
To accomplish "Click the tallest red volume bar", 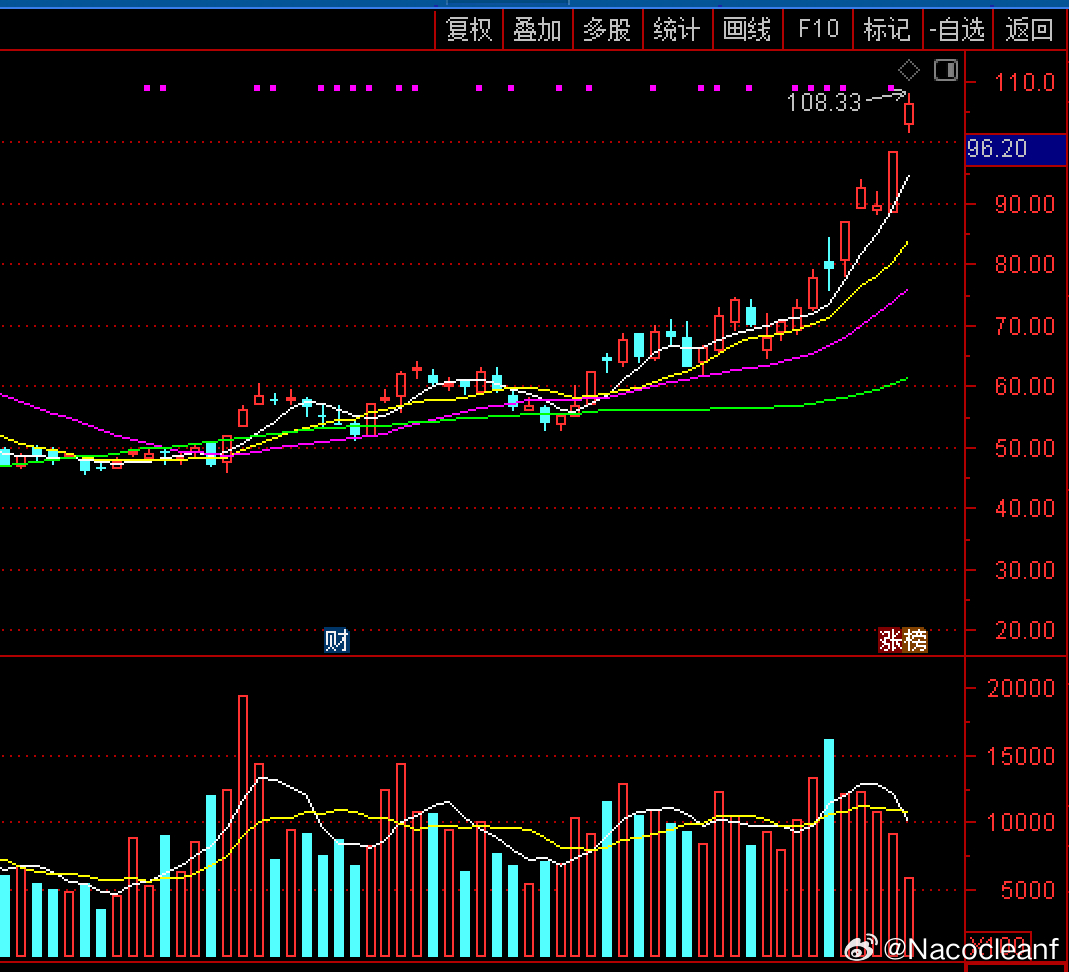I will tap(243, 826).
